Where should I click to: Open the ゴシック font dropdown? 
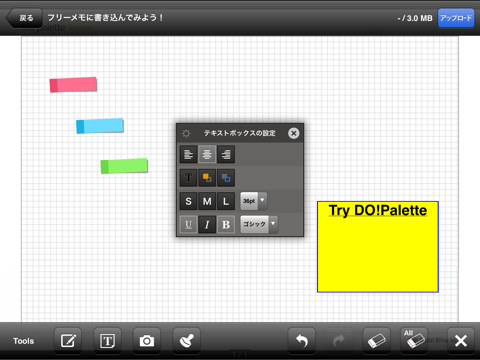[x=259, y=224]
